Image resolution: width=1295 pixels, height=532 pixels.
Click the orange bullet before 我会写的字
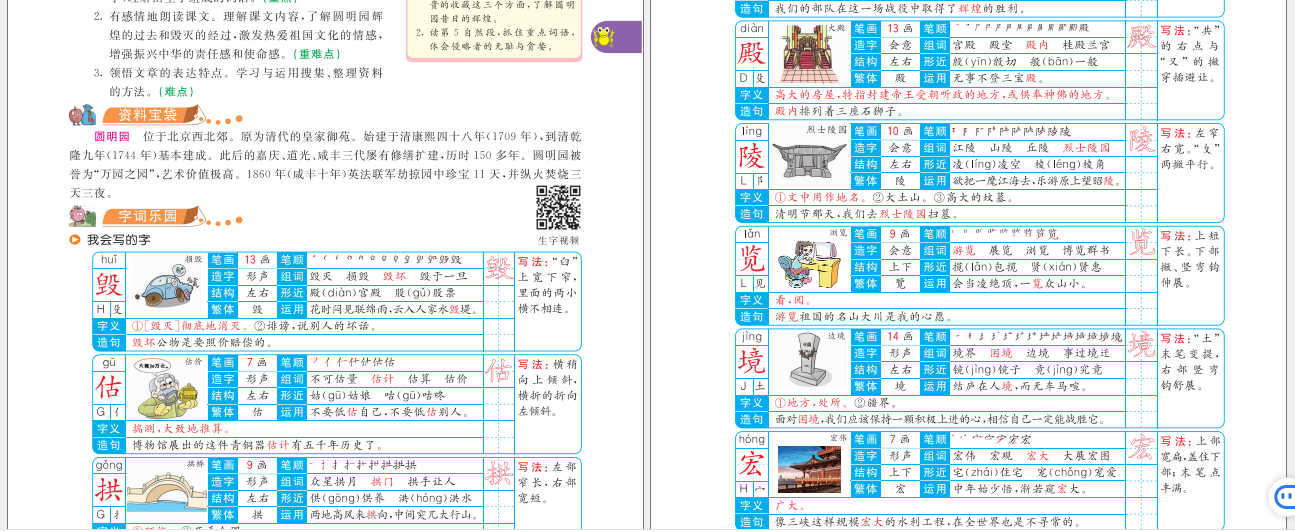pos(75,240)
